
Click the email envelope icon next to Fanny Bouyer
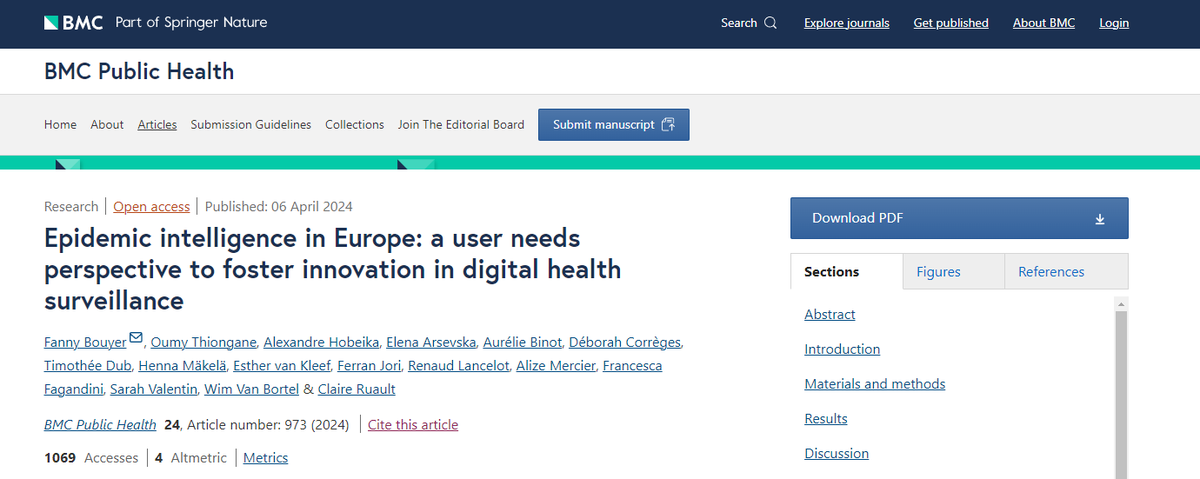[136, 337]
